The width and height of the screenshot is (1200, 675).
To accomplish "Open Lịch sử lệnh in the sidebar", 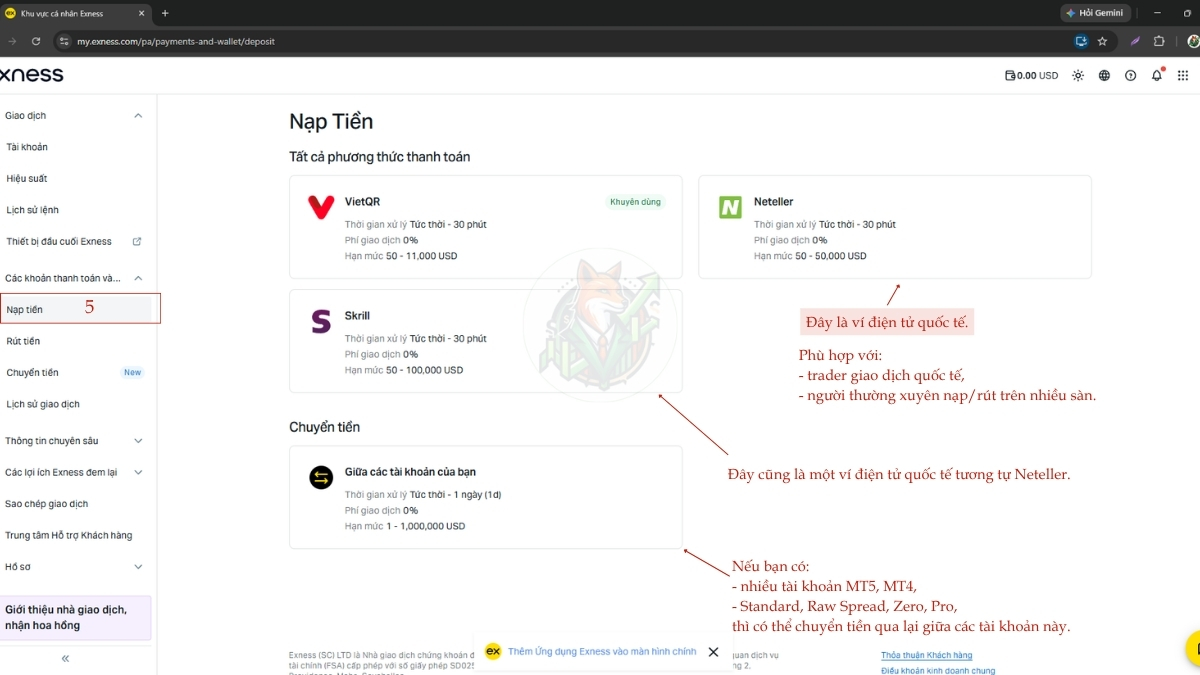I will tap(32, 210).
